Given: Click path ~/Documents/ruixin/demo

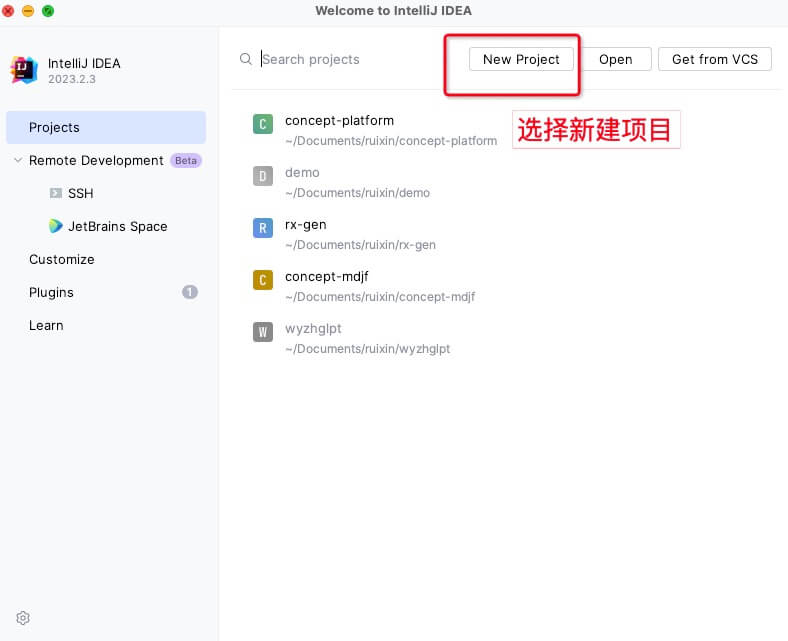Looking at the screenshot, I should click(x=357, y=193).
